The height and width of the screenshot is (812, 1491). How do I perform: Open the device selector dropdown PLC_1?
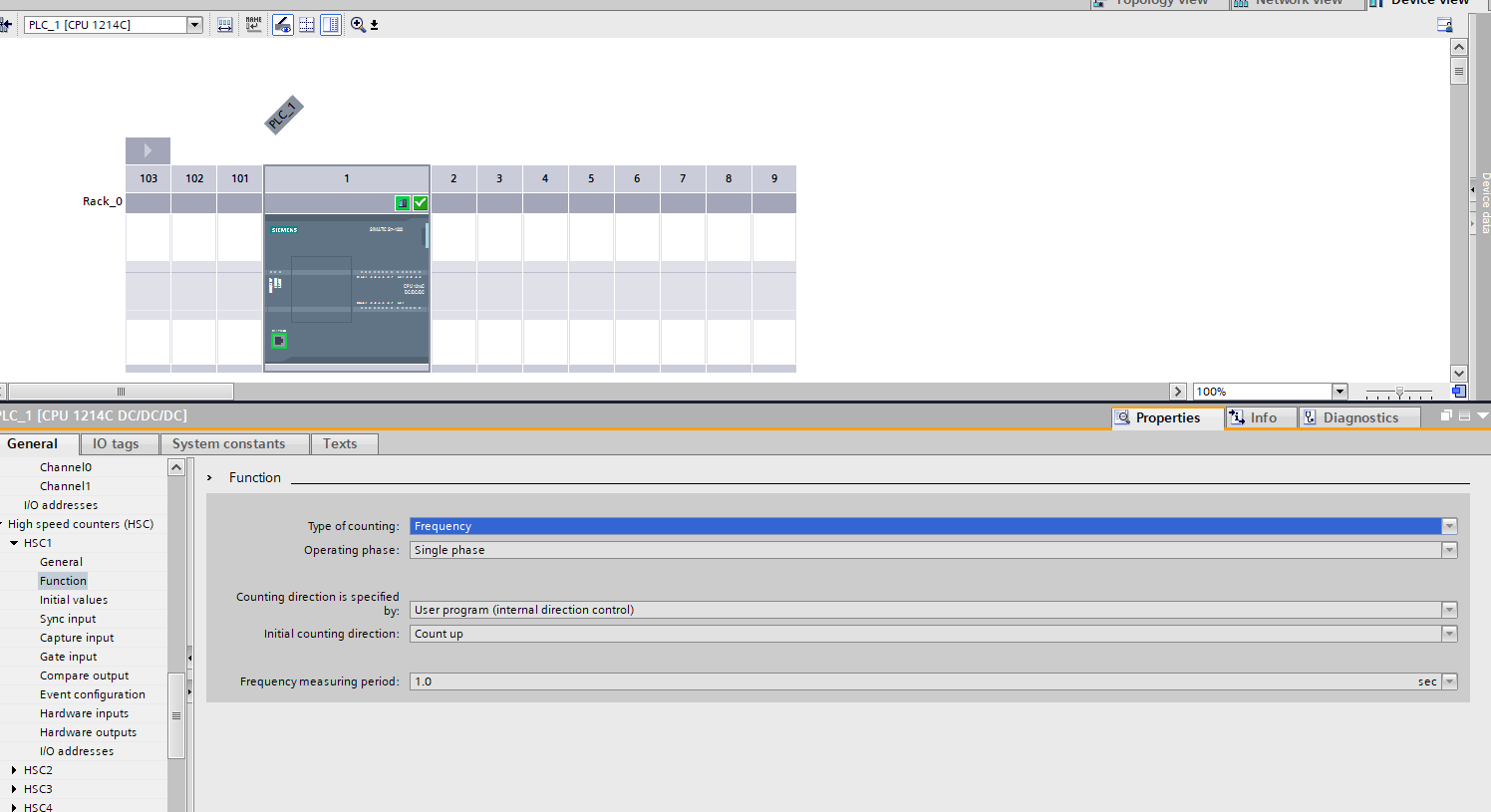click(195, 25)
